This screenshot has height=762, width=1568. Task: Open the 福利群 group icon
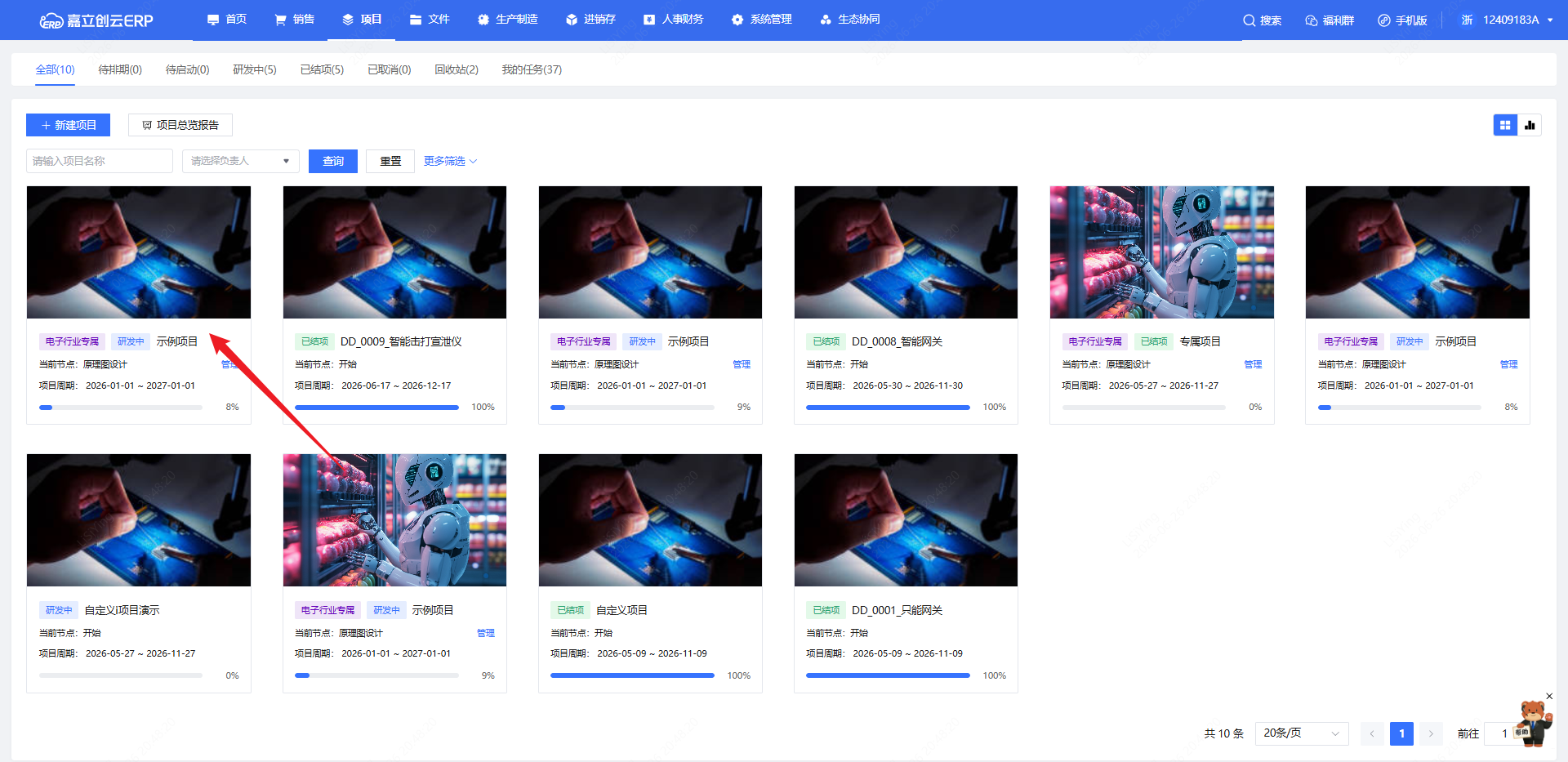pos(1312,20)
